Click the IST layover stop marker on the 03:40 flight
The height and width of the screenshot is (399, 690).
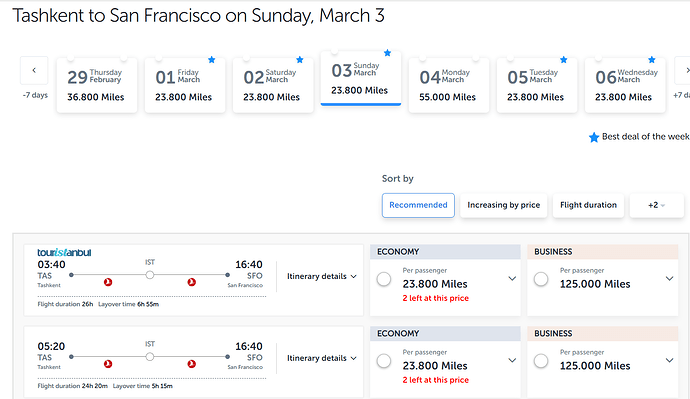[x=150, y=275]
